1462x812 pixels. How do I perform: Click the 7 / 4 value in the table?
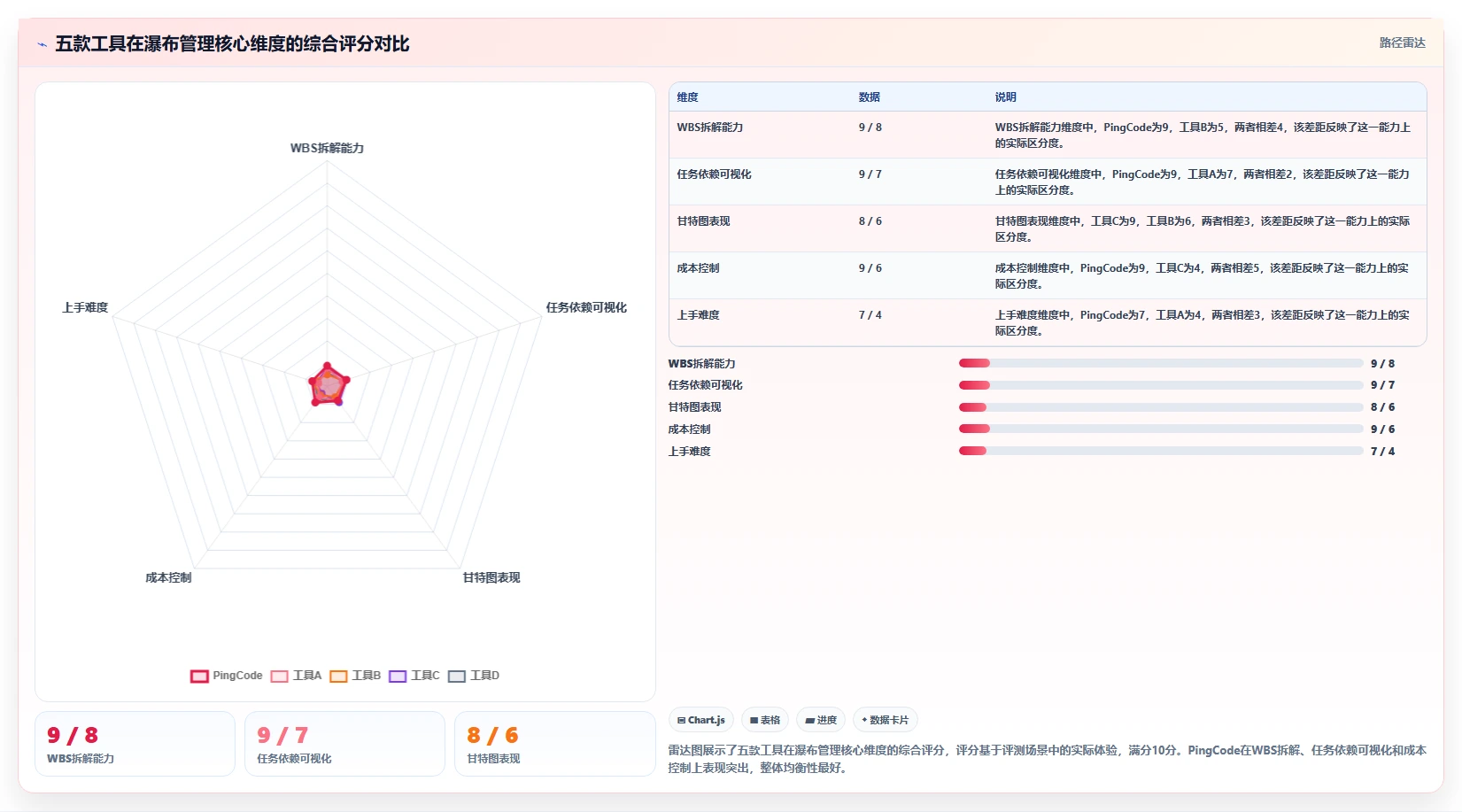(870, 315)
